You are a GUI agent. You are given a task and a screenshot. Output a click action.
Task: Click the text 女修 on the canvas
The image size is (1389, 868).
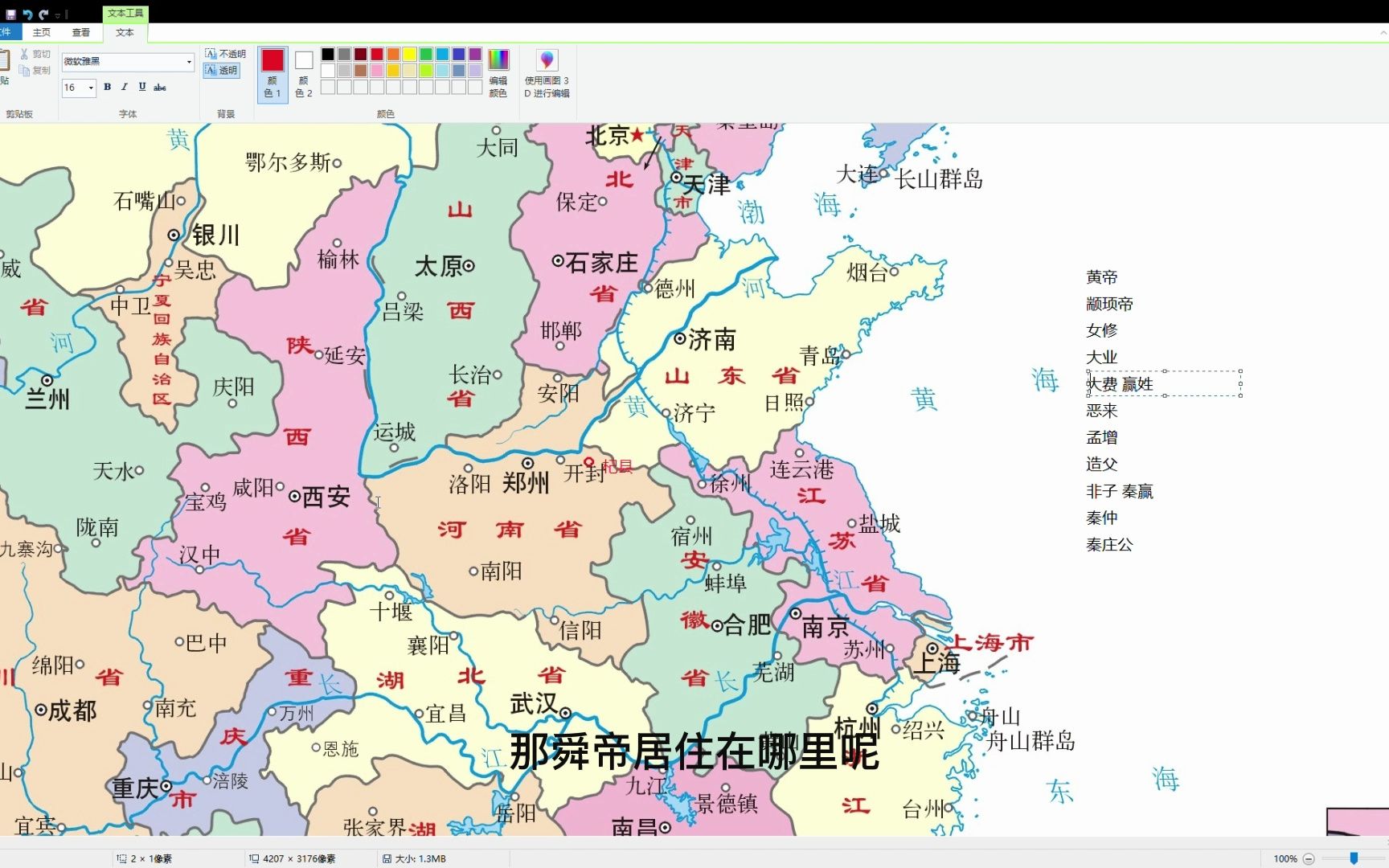tap(1101, 330)
